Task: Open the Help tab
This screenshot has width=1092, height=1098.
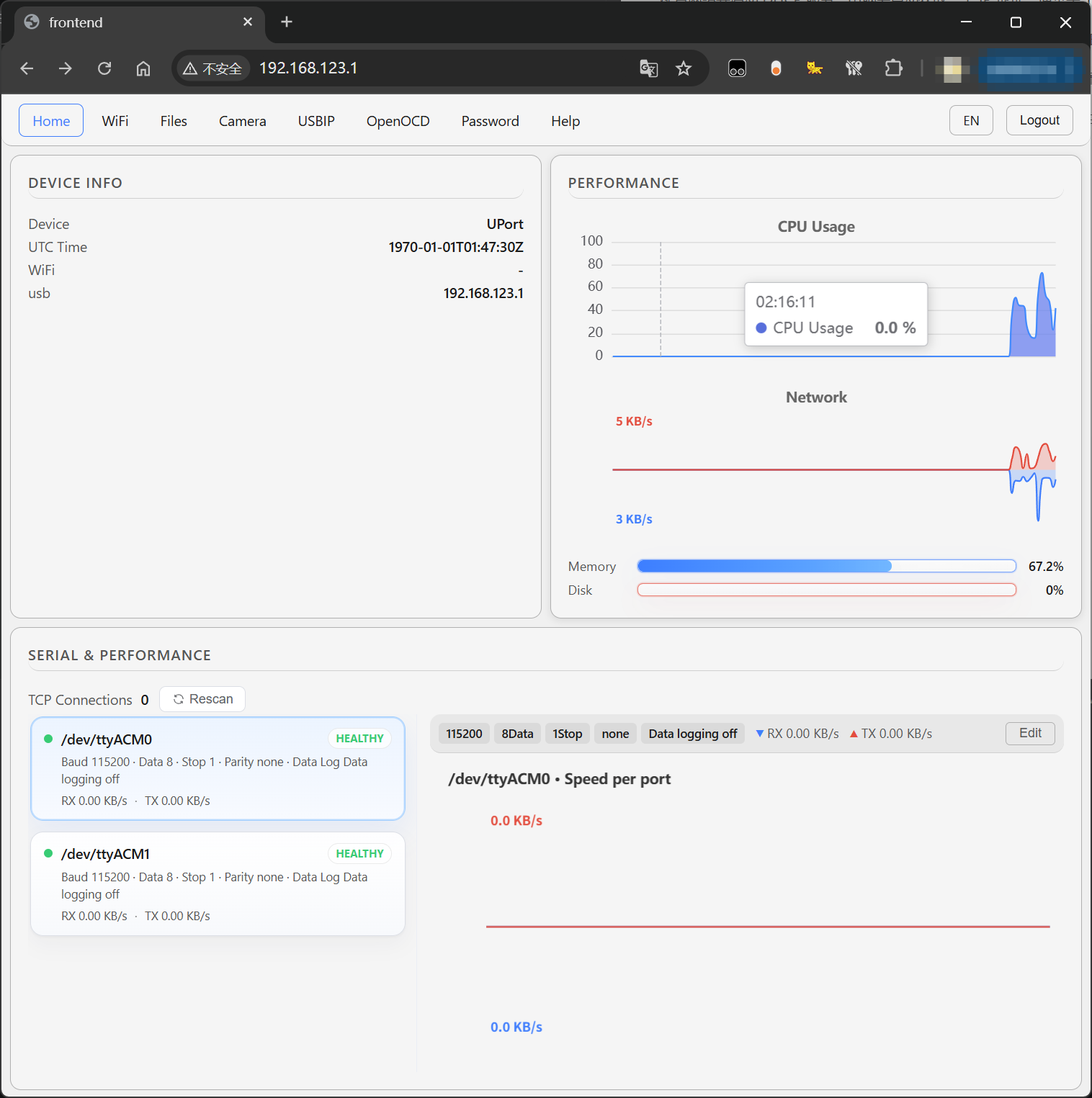Action: 565,121
